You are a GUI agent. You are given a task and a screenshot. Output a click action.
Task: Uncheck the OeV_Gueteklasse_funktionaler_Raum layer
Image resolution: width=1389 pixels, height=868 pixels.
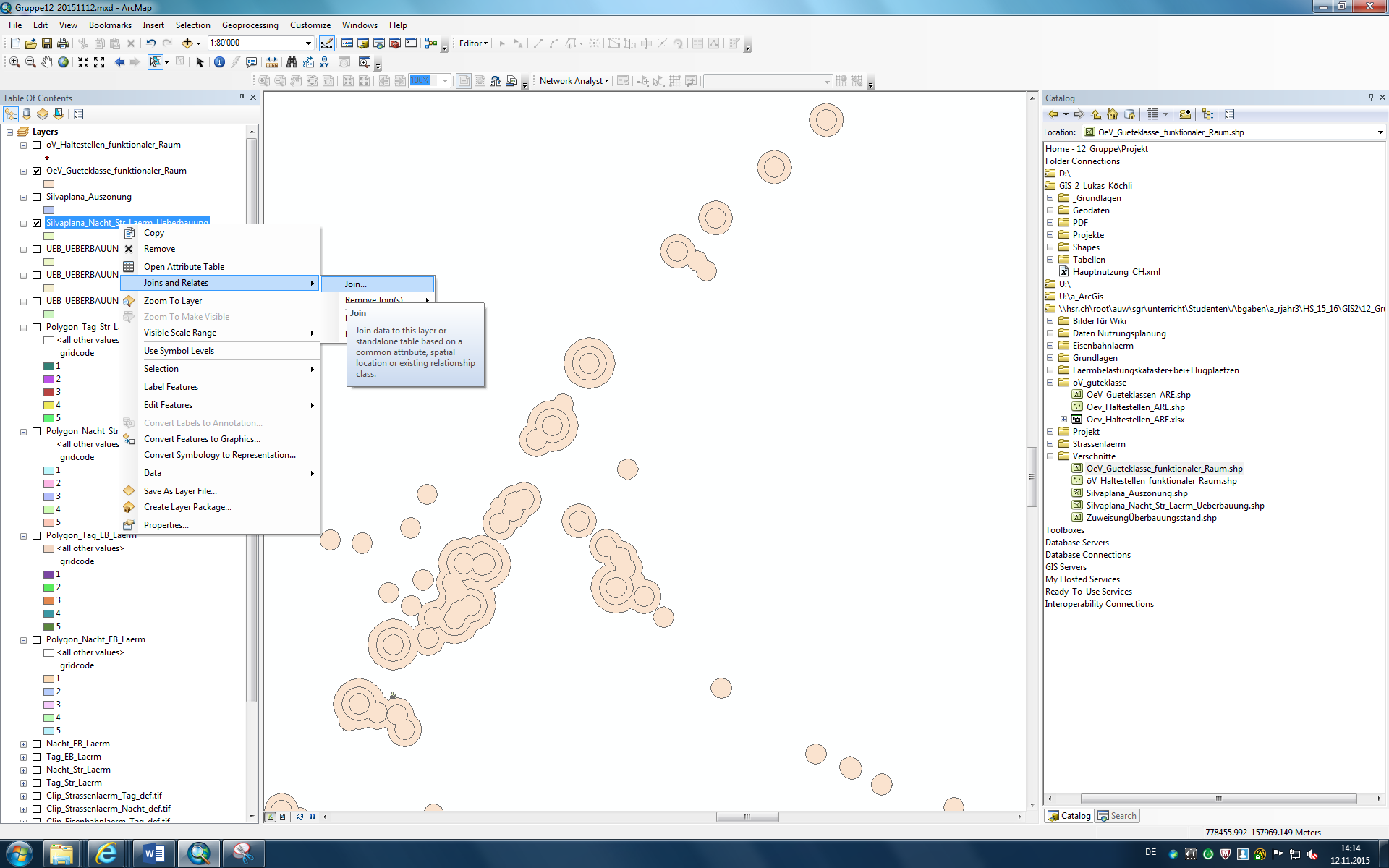pyautogui.click(x=36, y=171)
